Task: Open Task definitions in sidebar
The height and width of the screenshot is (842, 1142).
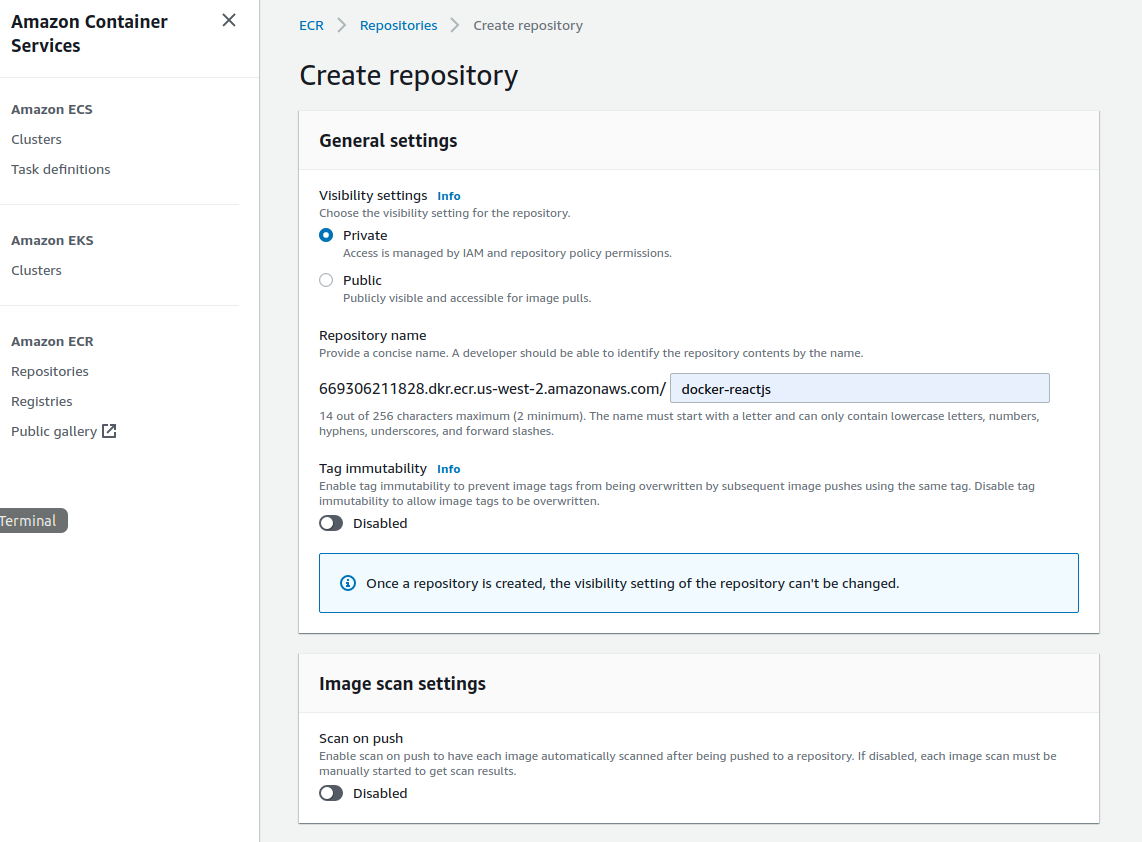Action: (x=61, y=170)
